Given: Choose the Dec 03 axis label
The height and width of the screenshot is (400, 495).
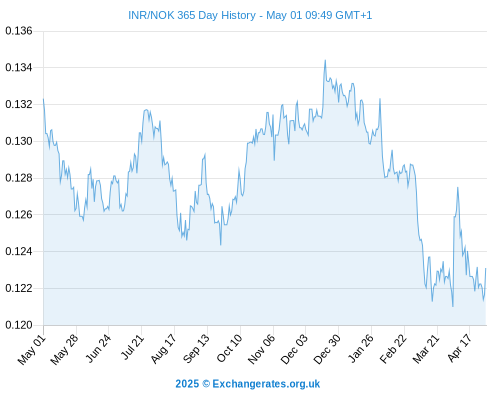Looking at the screenshot, I should pyautogui.click(x=294, y=349).
